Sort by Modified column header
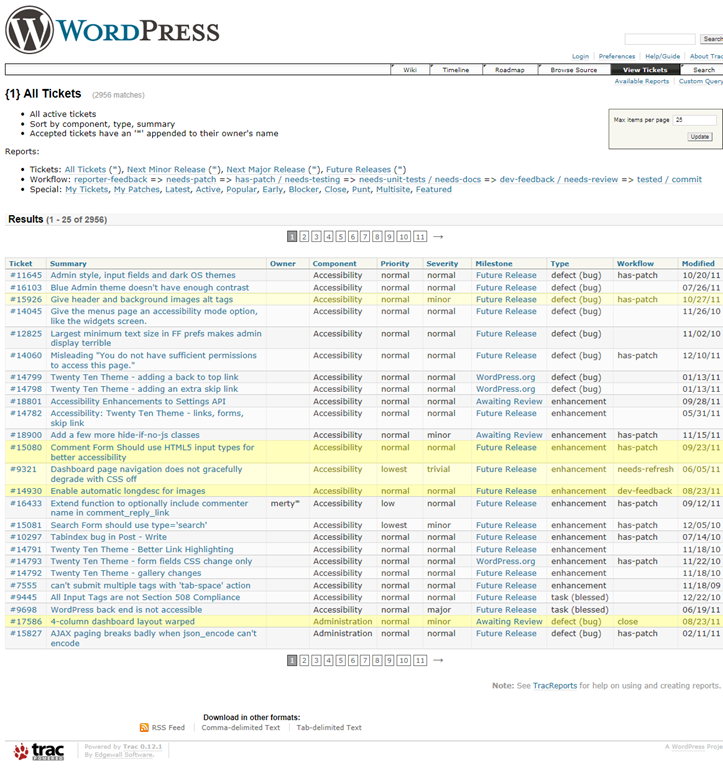The image size is (723, 768). 698,264
